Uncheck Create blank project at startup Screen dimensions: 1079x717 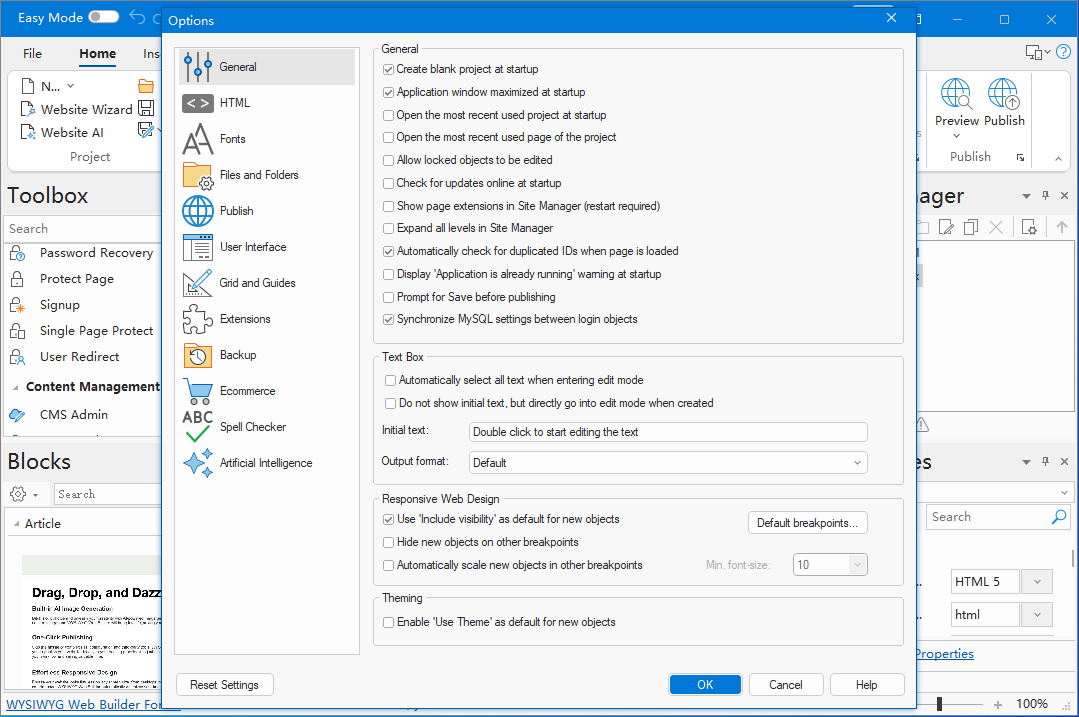pyautogui.click(x=389, y=69)
